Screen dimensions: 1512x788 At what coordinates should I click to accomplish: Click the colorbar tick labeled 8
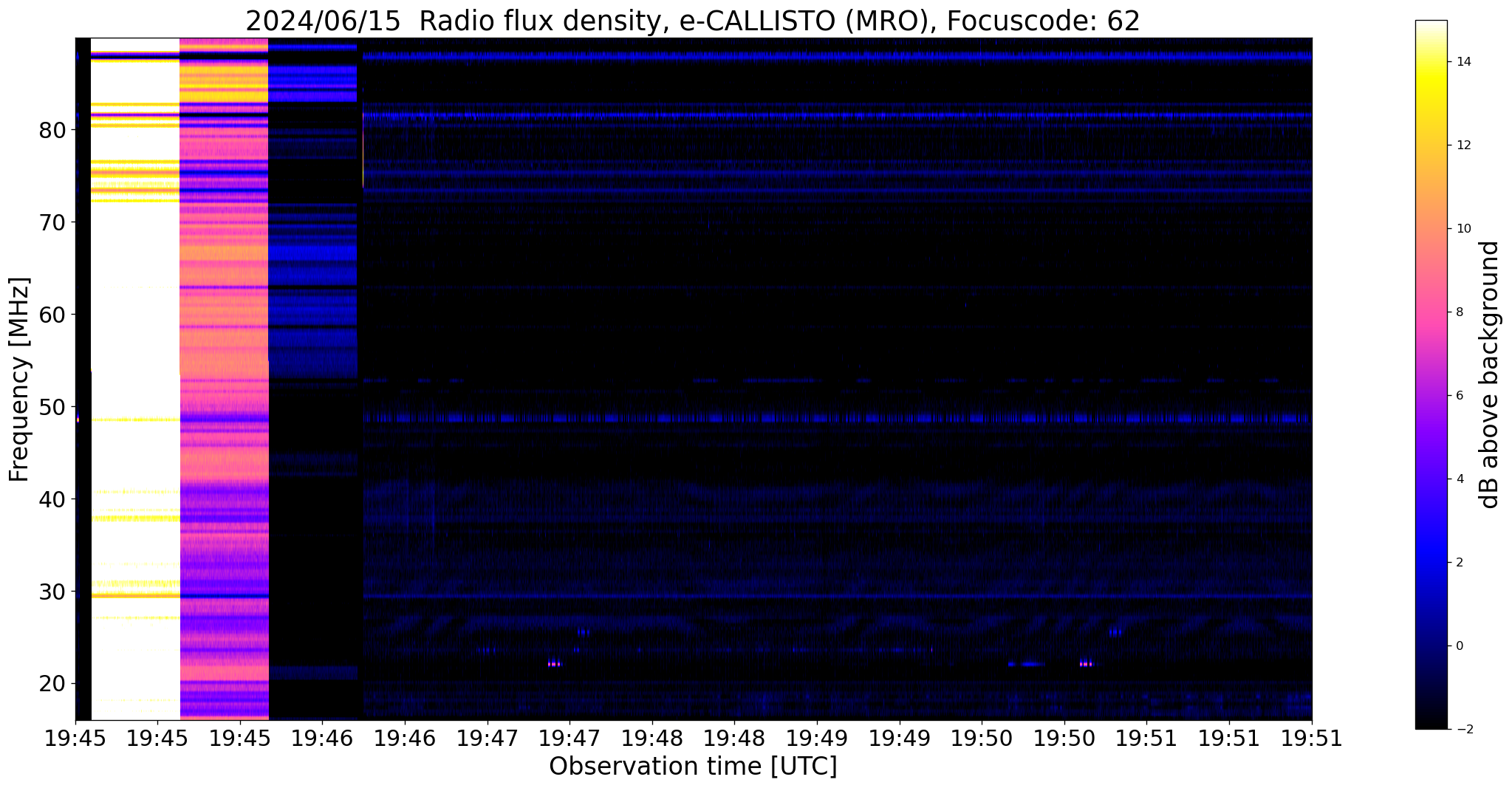coord(1459,312)
